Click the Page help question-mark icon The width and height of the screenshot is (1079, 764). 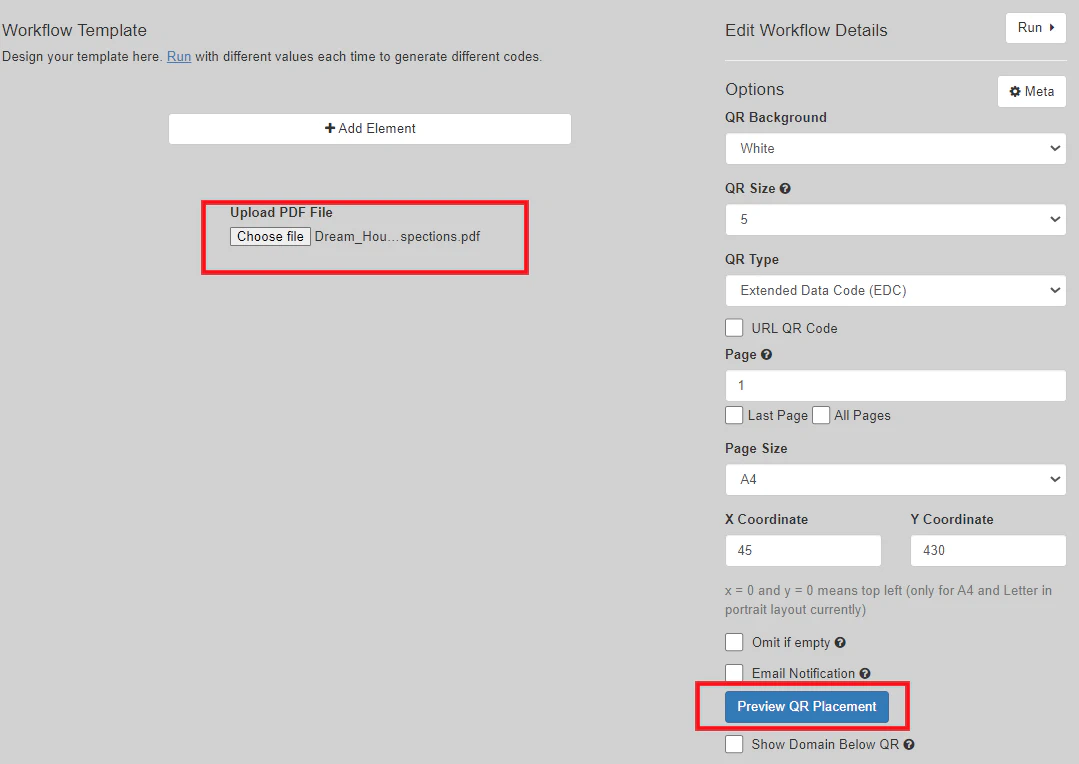[766, 355]
